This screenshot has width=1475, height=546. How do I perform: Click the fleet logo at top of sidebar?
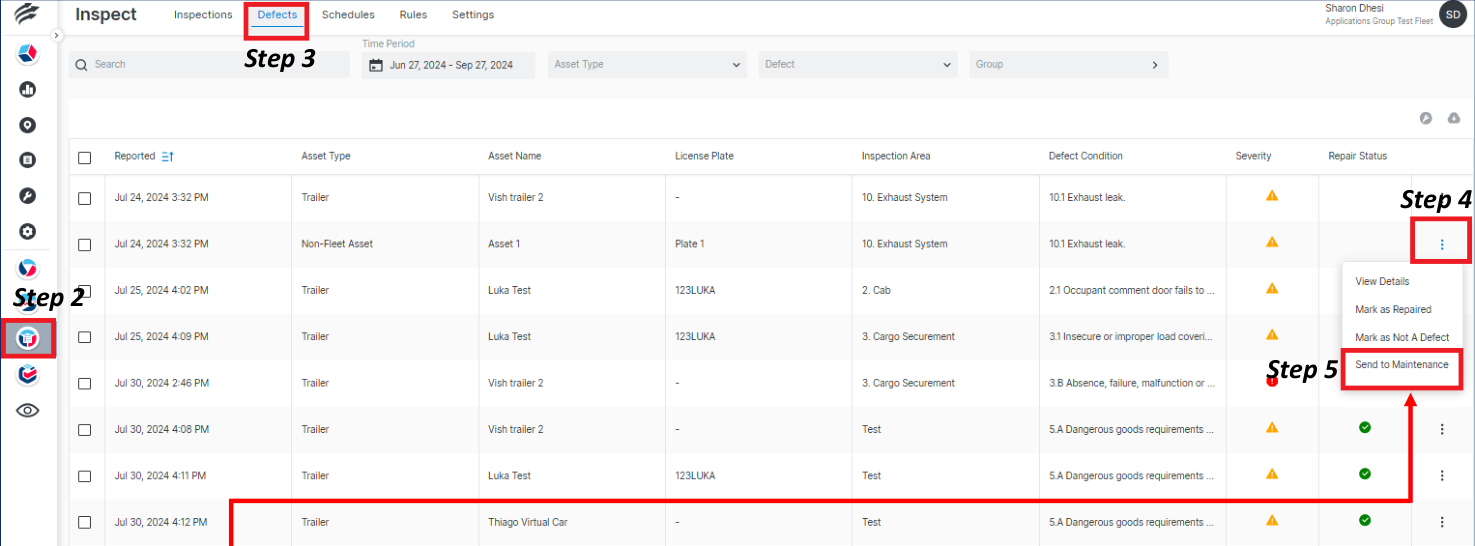[x=28, y=14]
